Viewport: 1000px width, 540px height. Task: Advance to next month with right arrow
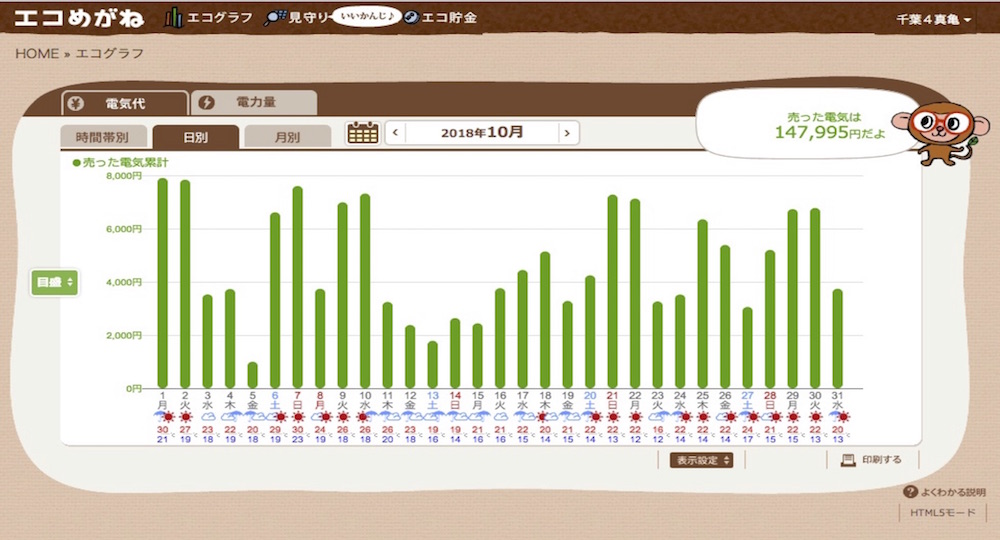pyautogui.click(x=568, y=132)
